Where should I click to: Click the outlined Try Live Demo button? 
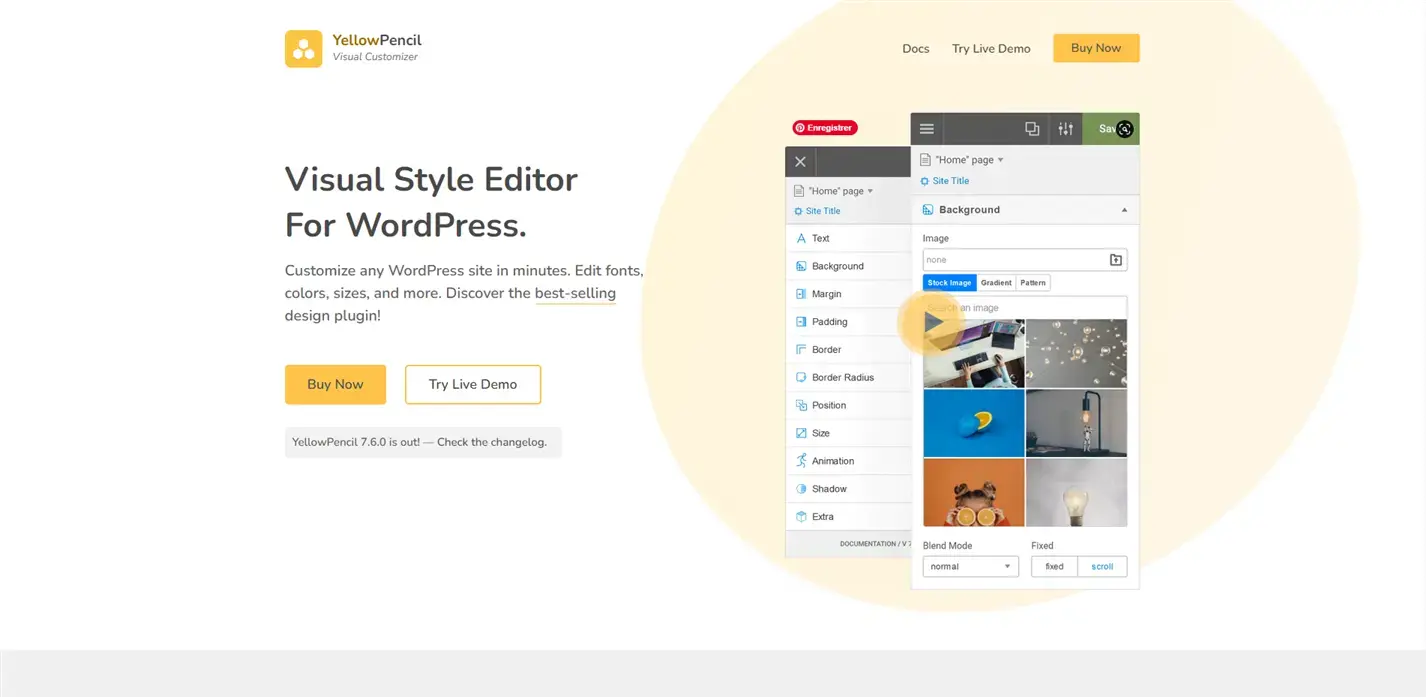(x=473, y=384)
